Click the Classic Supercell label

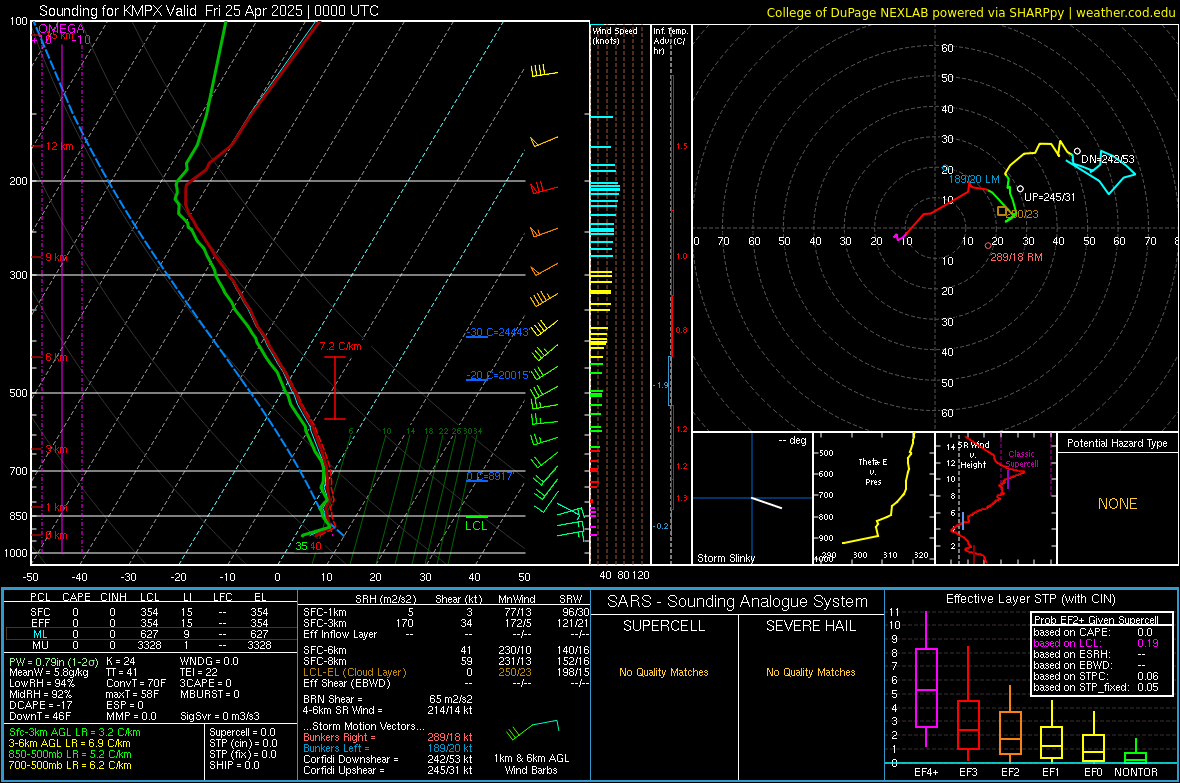[1022, 459]
